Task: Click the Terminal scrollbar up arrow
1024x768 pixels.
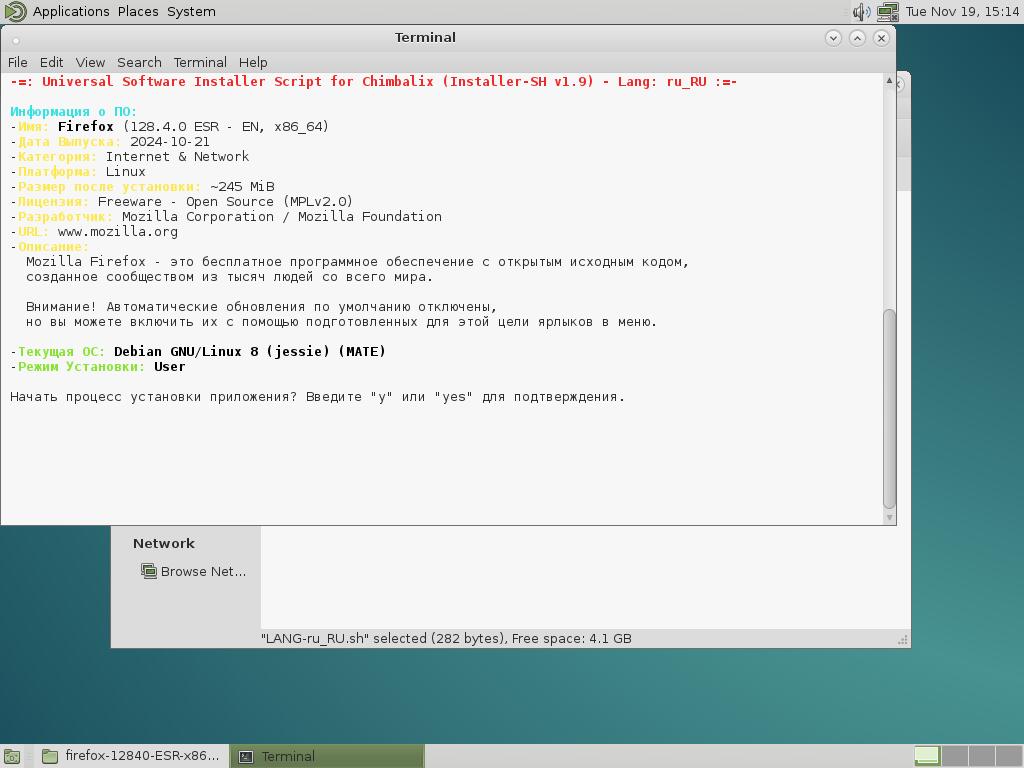Action: [889, 80]
